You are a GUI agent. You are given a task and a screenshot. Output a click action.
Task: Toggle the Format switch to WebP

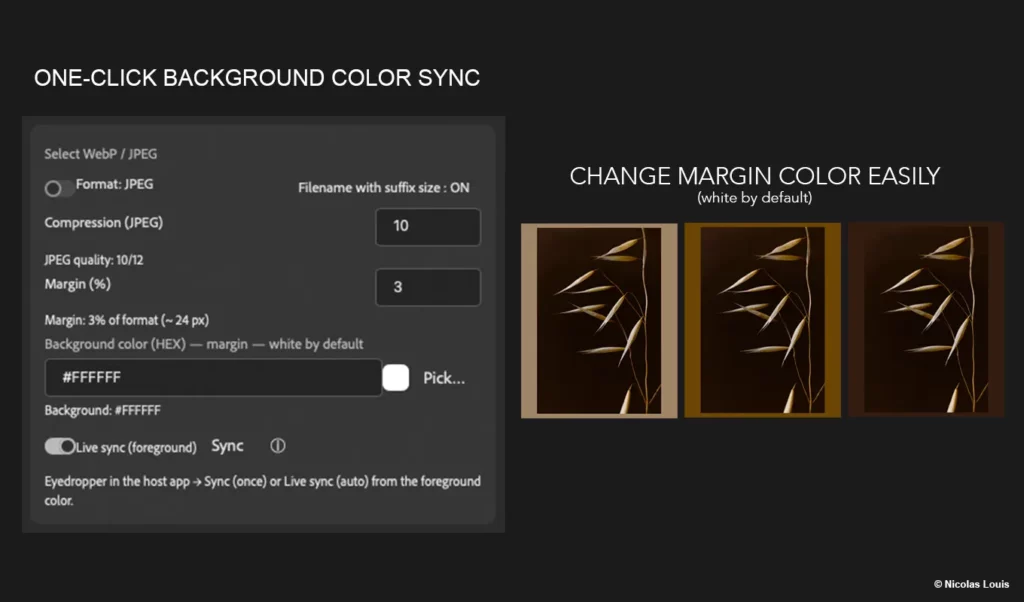tap(57, 186)
